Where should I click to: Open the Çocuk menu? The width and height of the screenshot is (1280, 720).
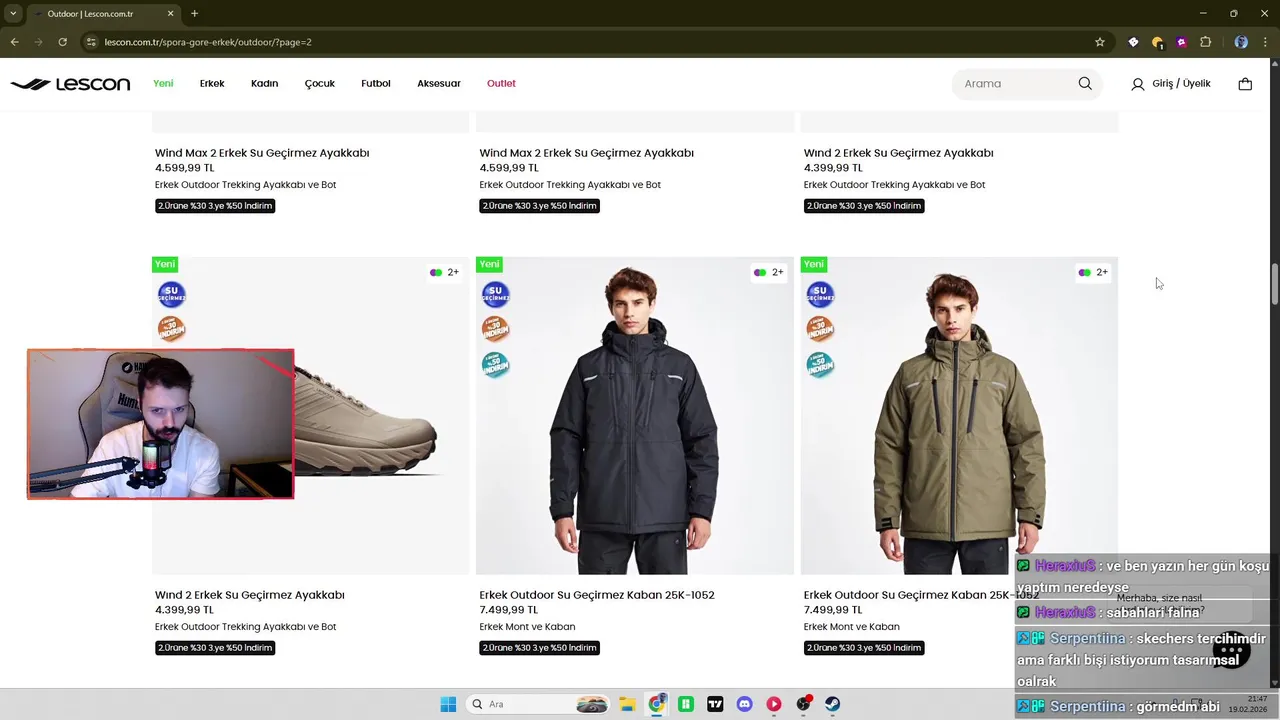pos(320,84)
